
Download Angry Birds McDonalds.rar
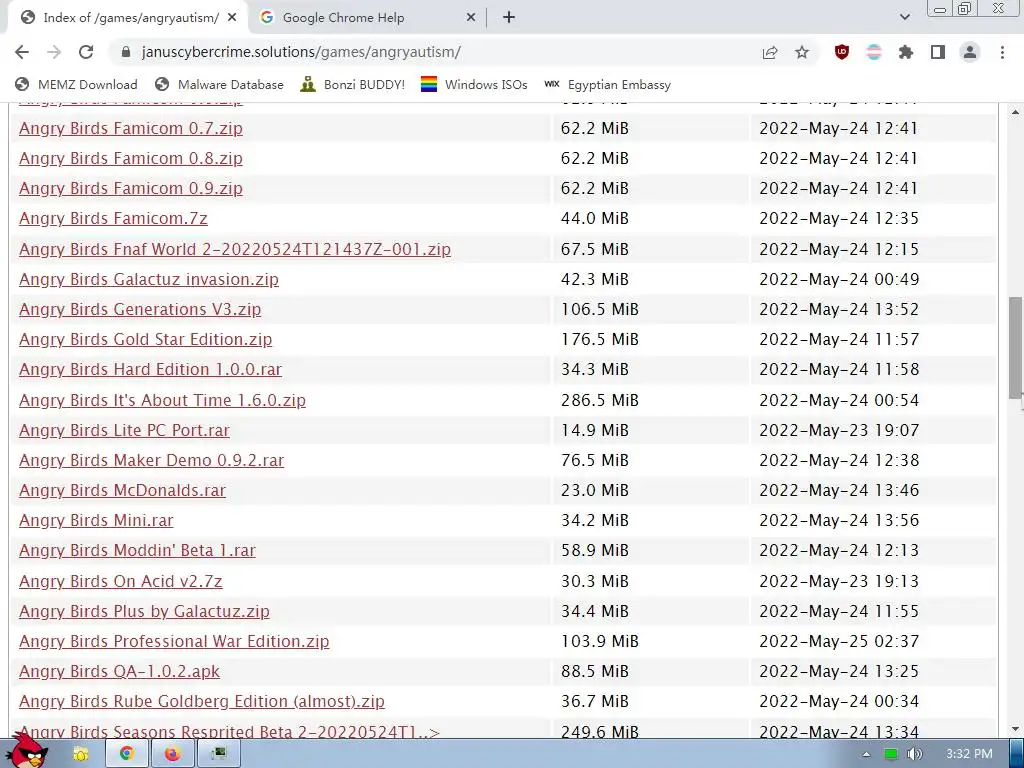(x=122, y=490)
